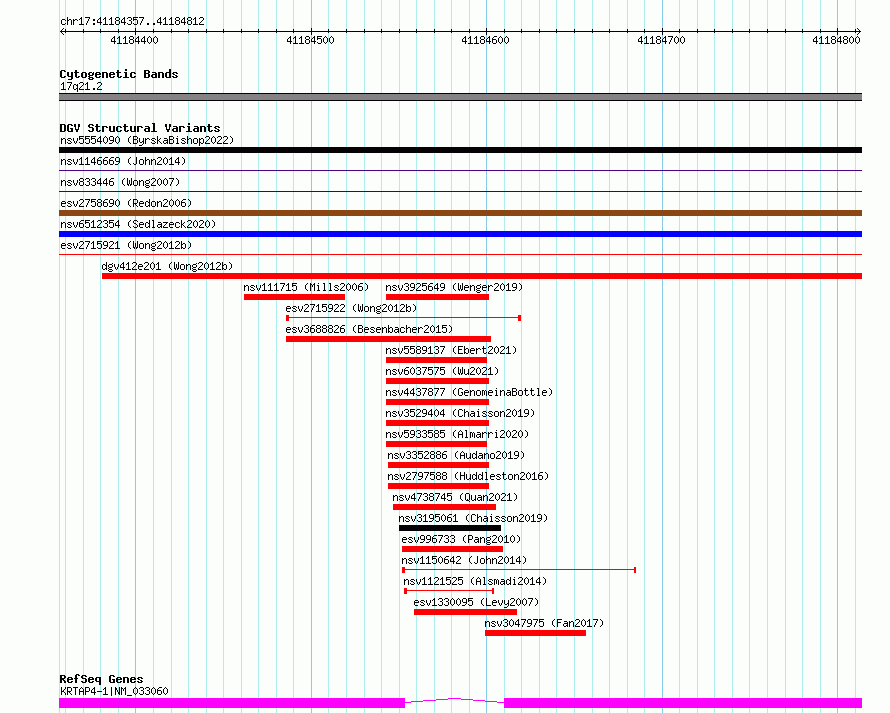Click the Cytogenetic Bands track title
The image size is (890, 713).
pos(119,74)
